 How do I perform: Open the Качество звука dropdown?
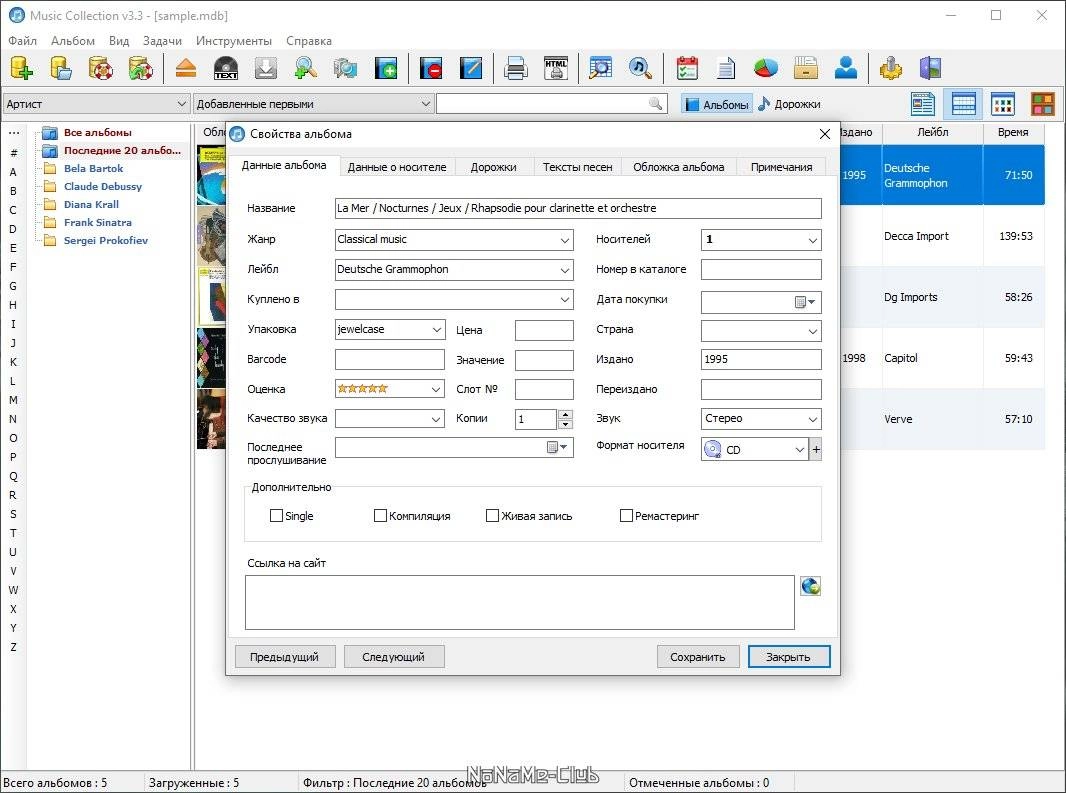pyautogui.click(x=436, y=419)
